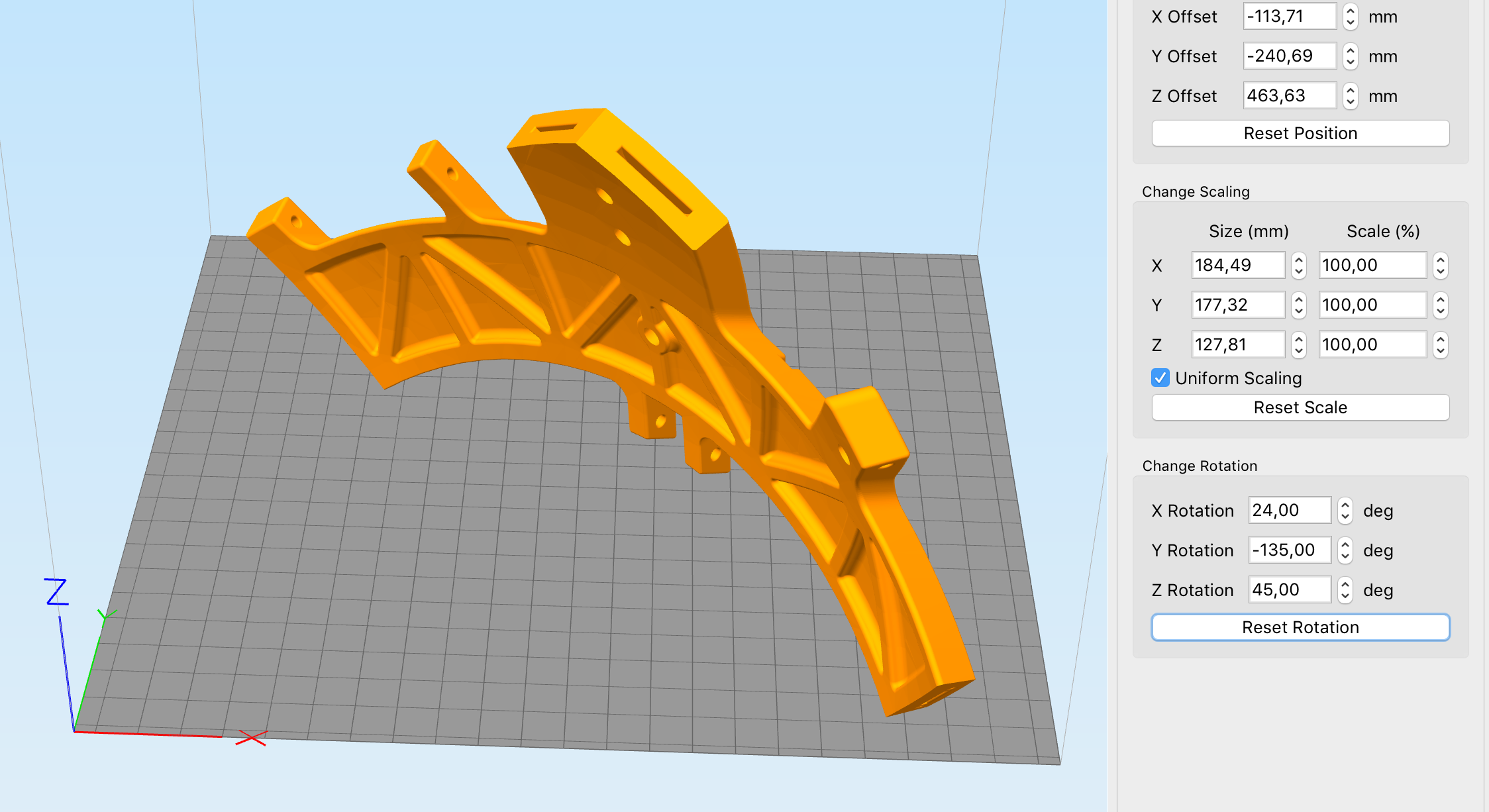Click the X Offset input field
The height and width of the screenshot is (812, 1489).
(x=1289, y=17)
